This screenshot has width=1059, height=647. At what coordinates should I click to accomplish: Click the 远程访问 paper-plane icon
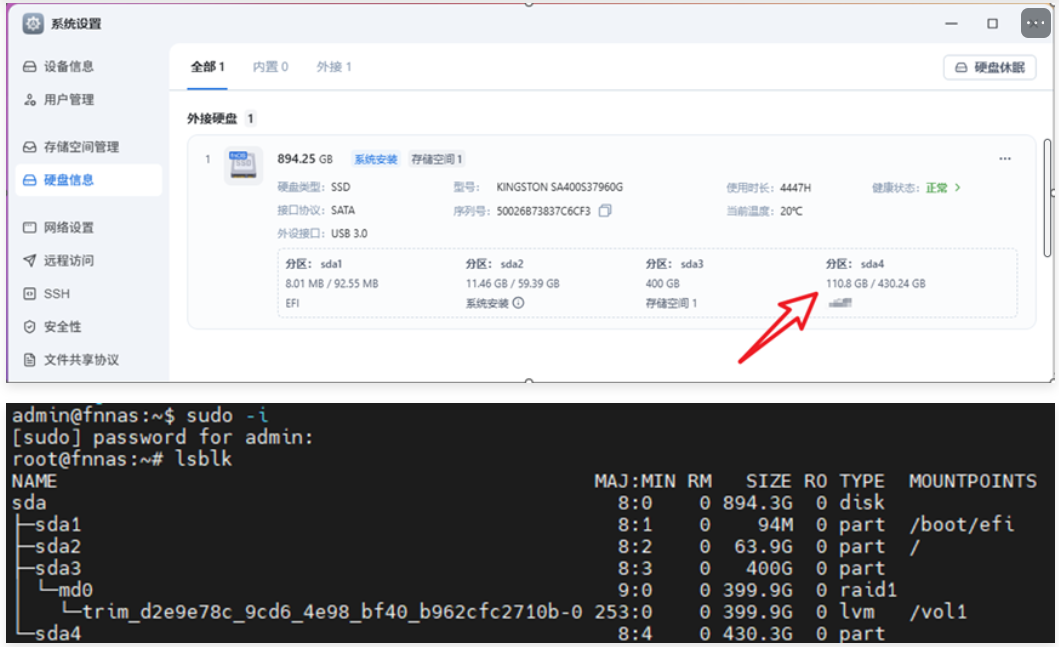click(30, 260)
